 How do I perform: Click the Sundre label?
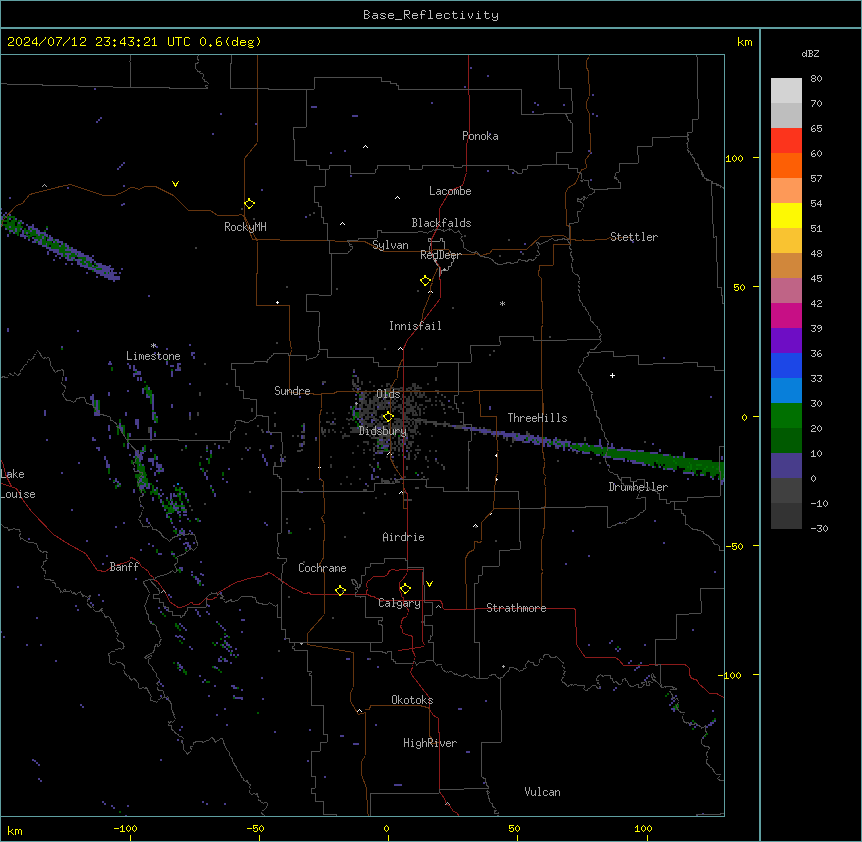[292, 391]
